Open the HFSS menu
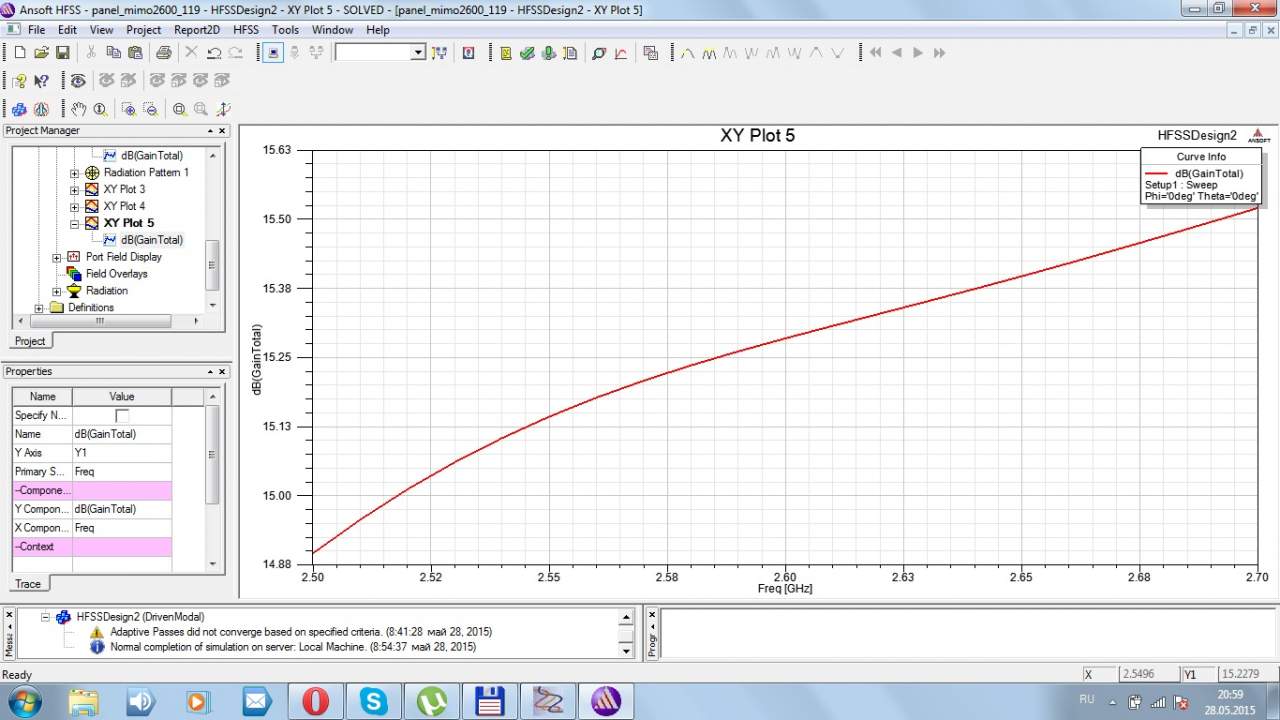Screen dimensions: 1280x720 tap(246, 30)
